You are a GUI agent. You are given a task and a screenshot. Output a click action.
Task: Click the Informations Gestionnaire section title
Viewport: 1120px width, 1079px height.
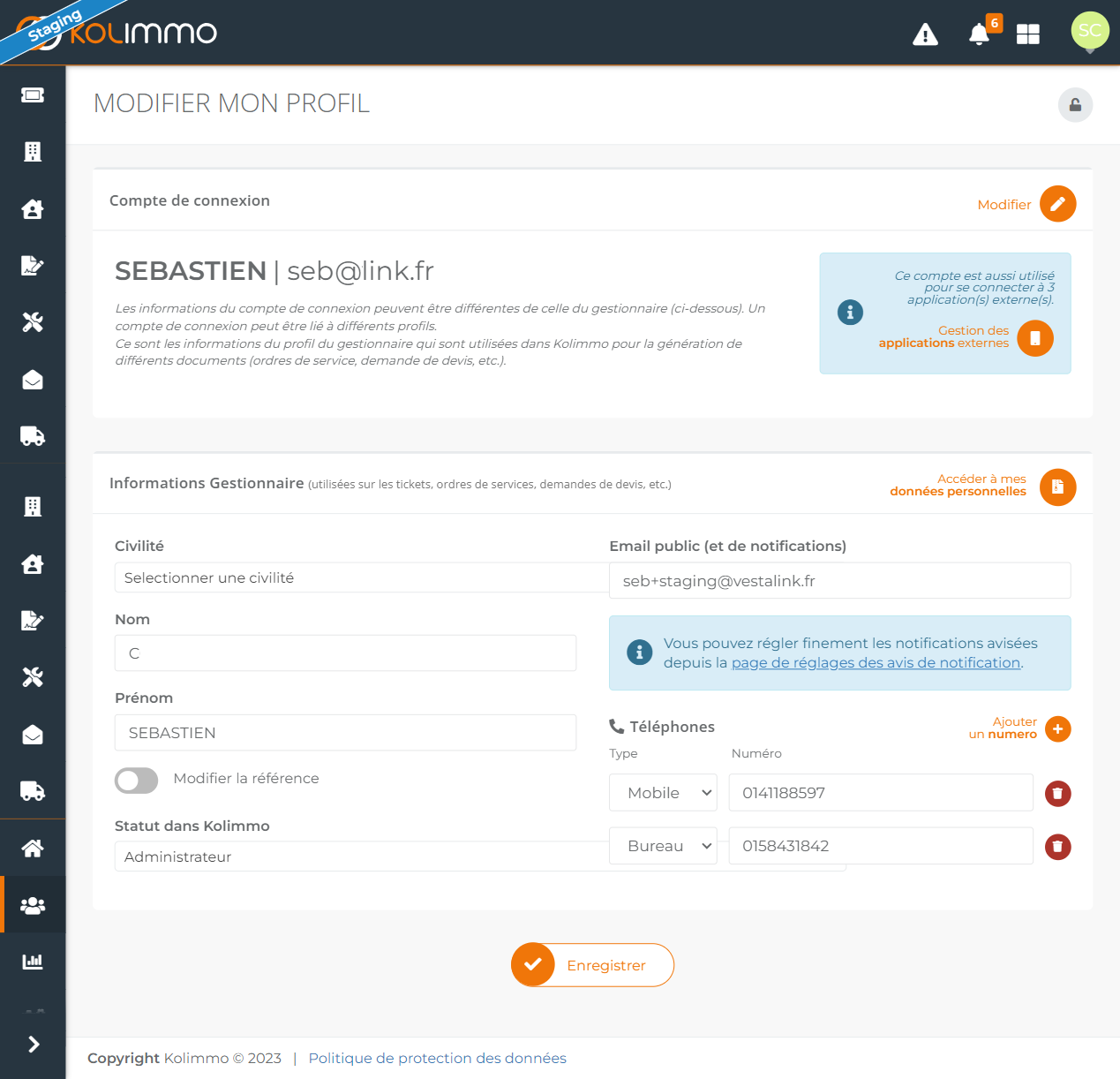click(x=207, y=483)
